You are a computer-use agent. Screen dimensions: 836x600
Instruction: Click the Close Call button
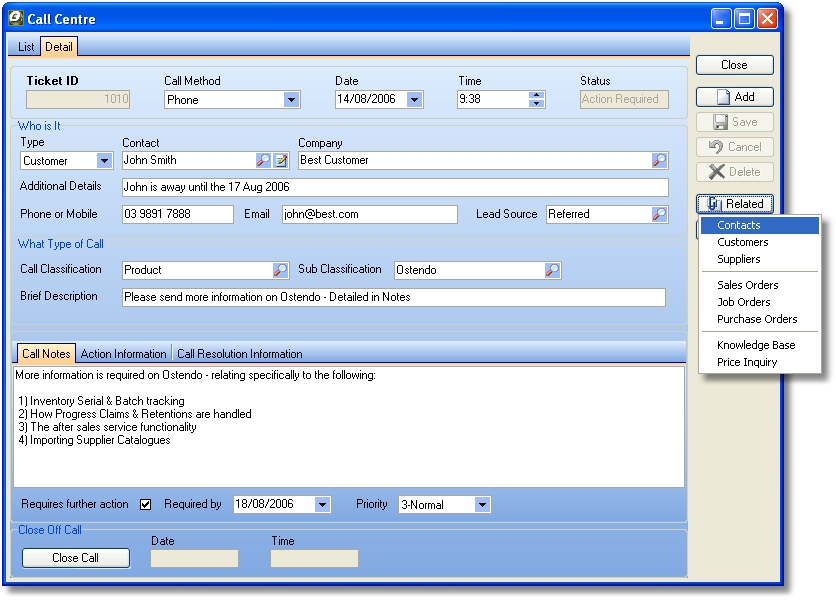click(76, 558)
